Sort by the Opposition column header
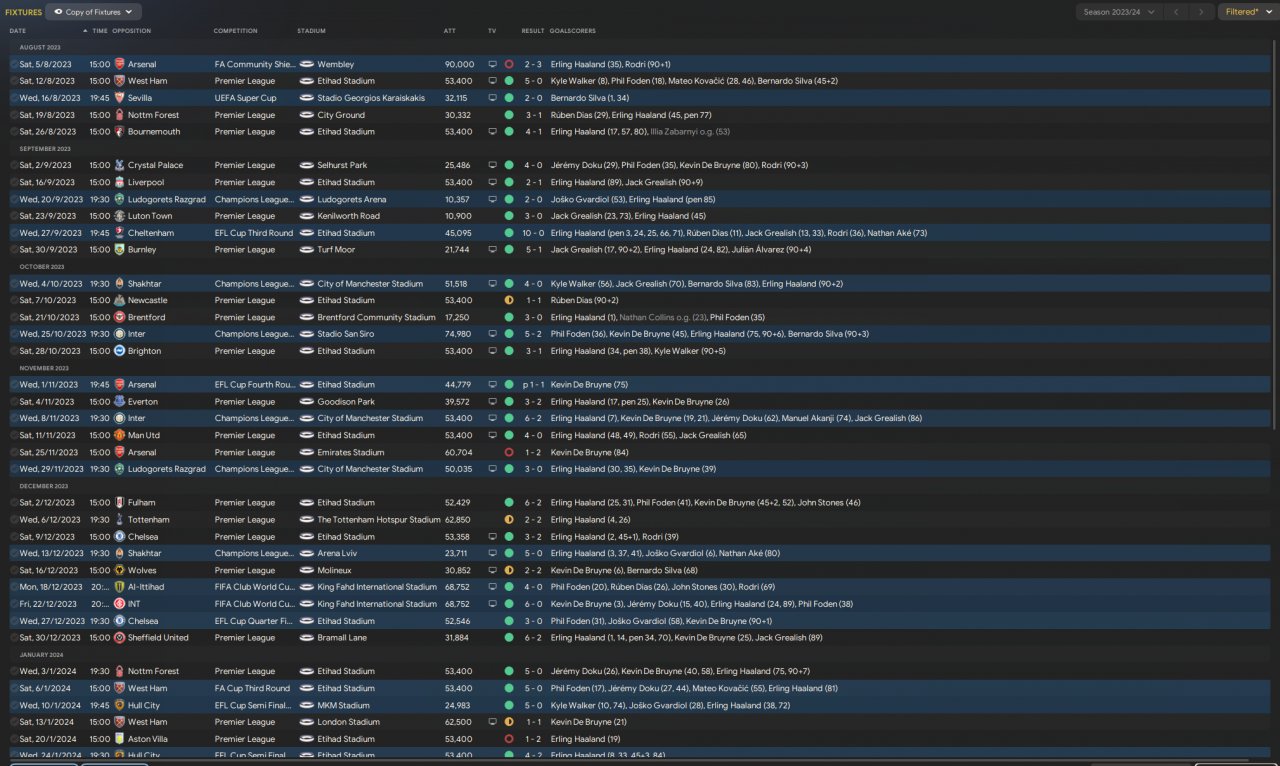Image resolution: width=1280 pixels, height=766 pixels. [x=132, y=31]
